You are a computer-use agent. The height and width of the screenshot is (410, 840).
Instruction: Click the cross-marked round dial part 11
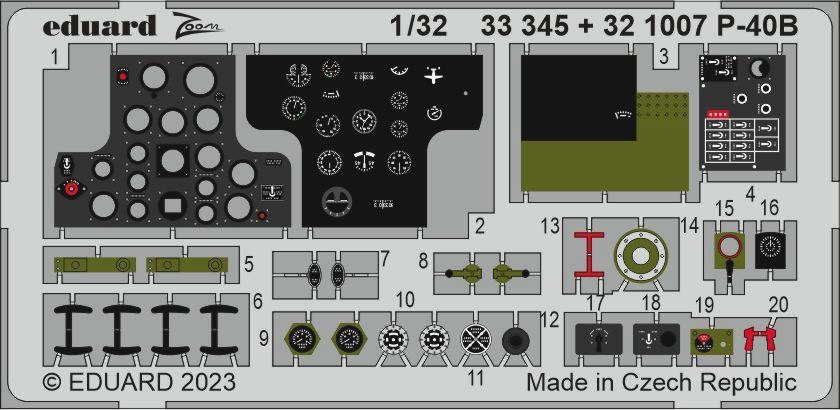click(476, 340)
